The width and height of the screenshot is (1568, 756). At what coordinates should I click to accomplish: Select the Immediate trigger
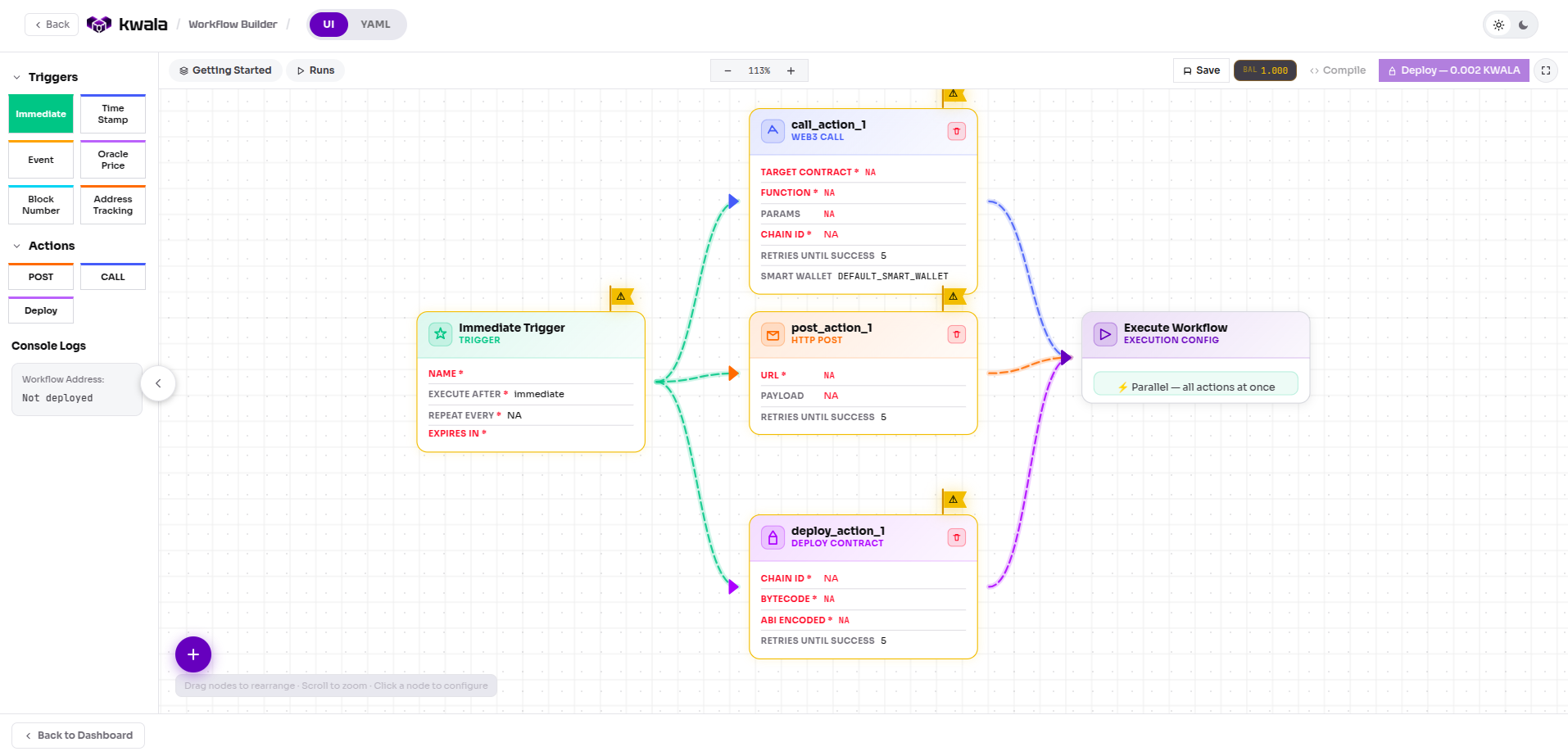point(41,114)
